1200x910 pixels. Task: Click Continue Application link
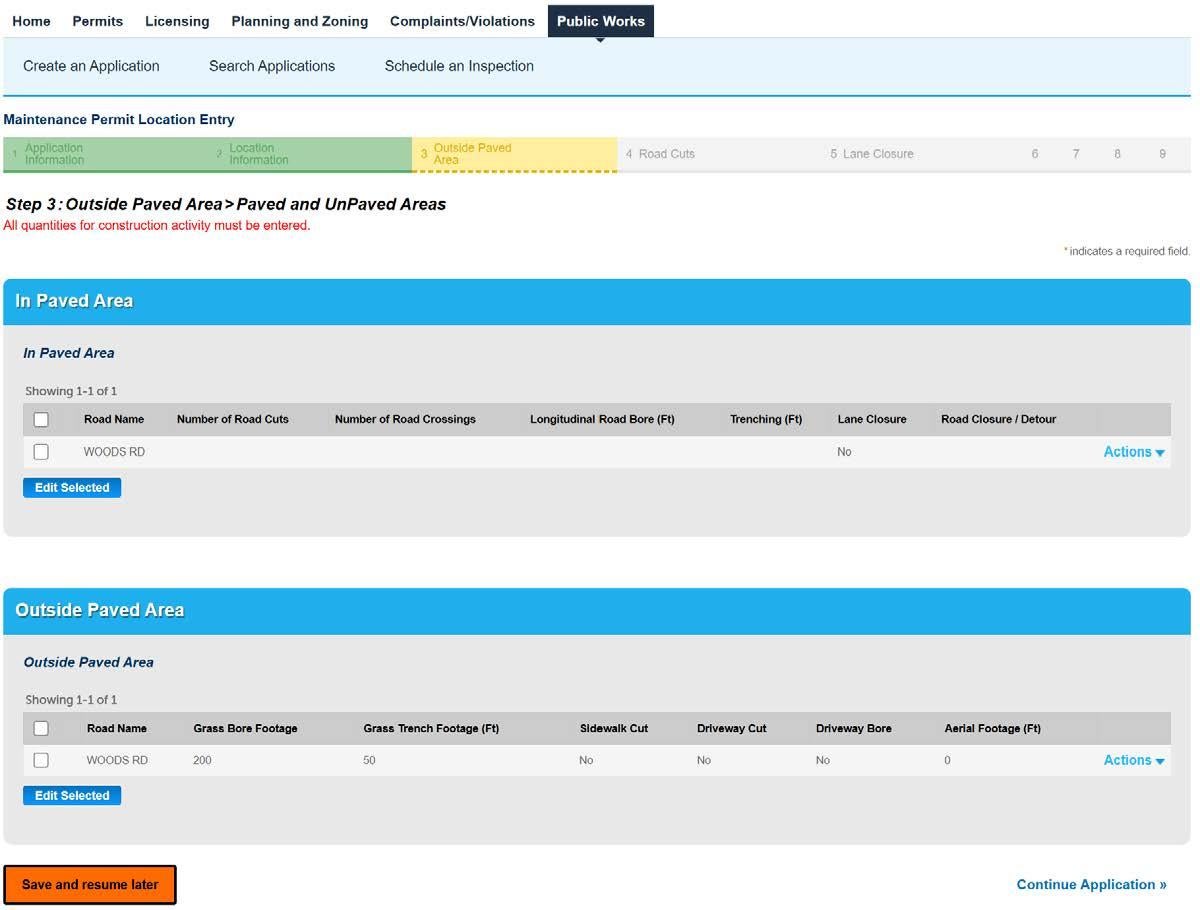1091,885
